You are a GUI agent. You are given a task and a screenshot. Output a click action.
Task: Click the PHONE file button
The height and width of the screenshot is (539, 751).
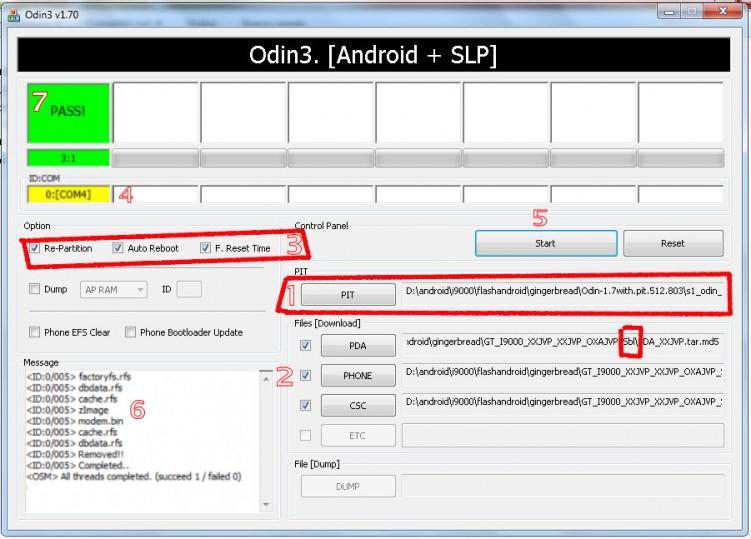[358, 376]
